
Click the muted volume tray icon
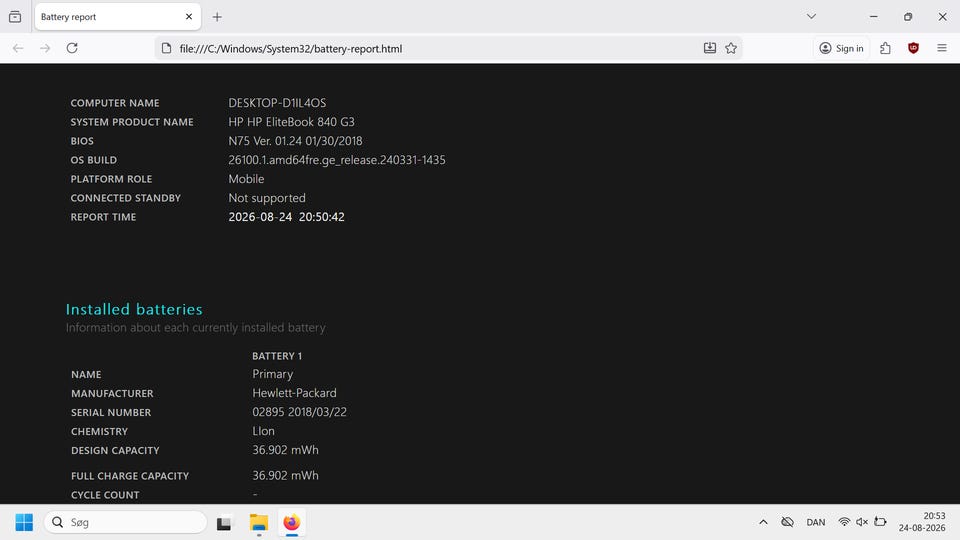click(862, 522)
